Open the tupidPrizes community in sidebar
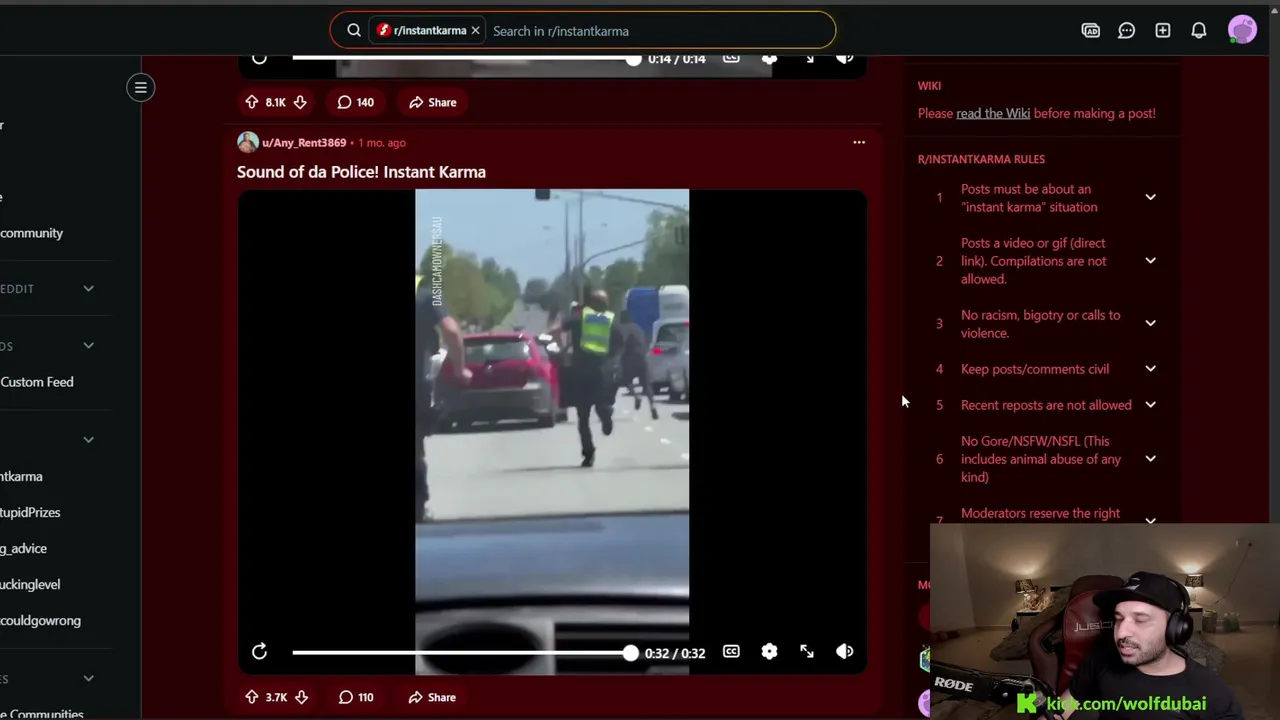 [30, 513]
